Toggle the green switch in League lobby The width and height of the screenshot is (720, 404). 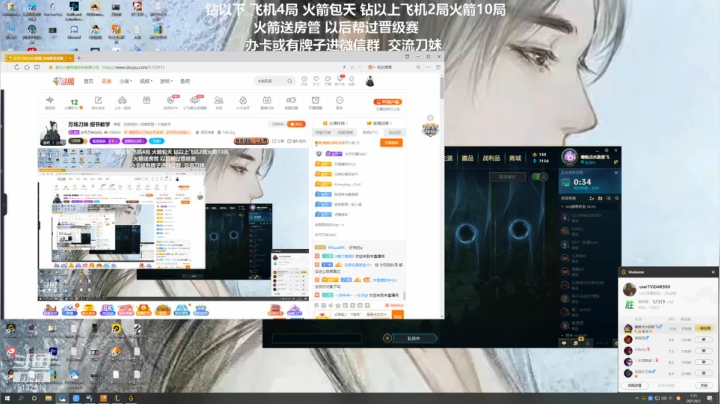pos(539,177)
